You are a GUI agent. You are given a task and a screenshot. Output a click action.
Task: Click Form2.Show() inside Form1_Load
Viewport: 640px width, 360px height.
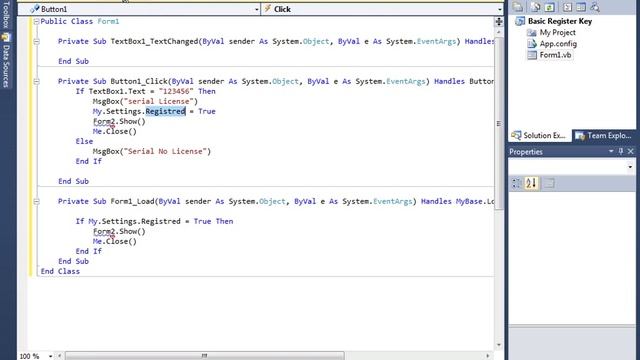click(119, 231)
